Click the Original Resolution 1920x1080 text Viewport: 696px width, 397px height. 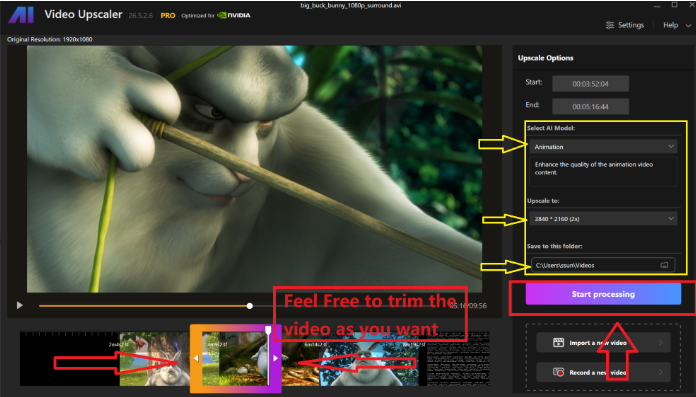click(x=50, y=40)
